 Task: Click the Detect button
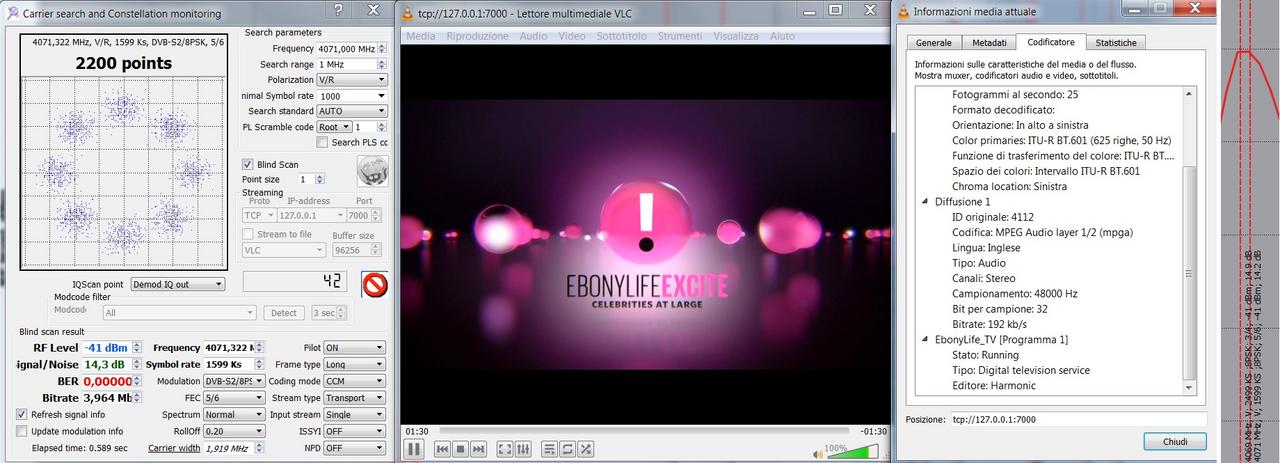click(284, 313)
